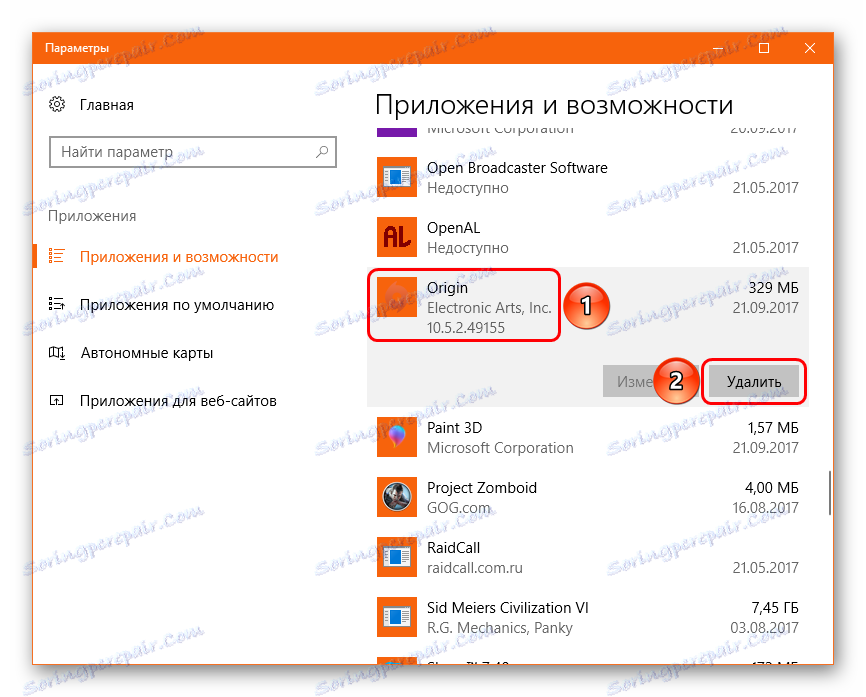The image size is (866, 697).
Task: Click the search magnifier icon
Action: tap(322, 151)
